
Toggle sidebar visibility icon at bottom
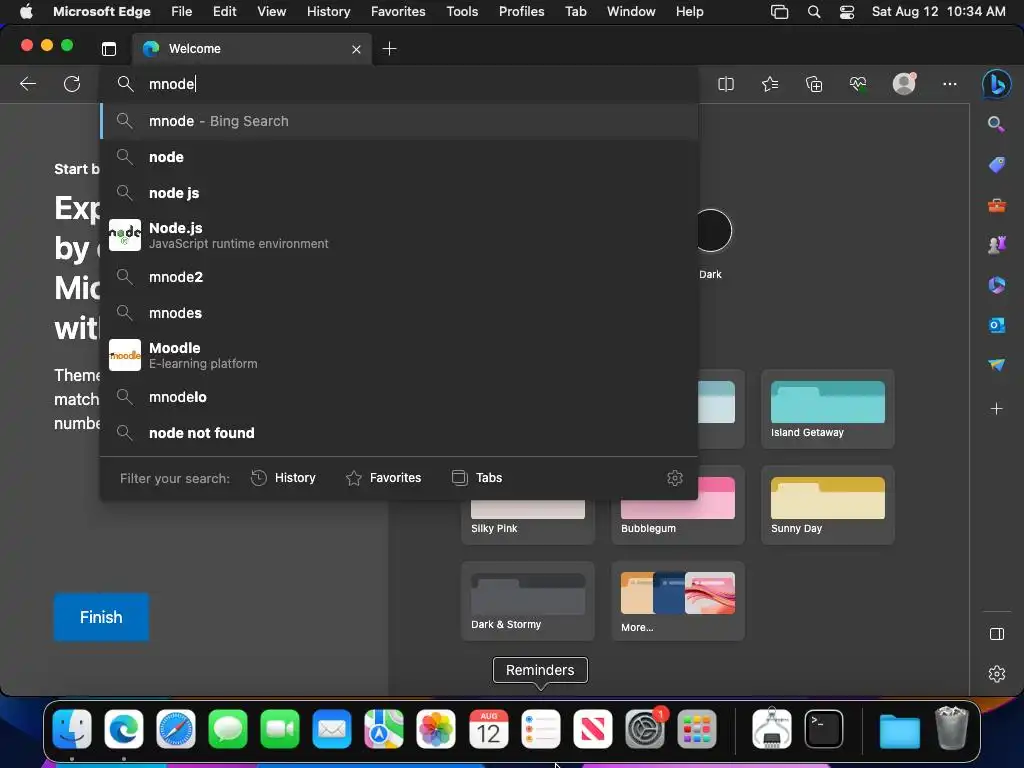click(997, 634)
